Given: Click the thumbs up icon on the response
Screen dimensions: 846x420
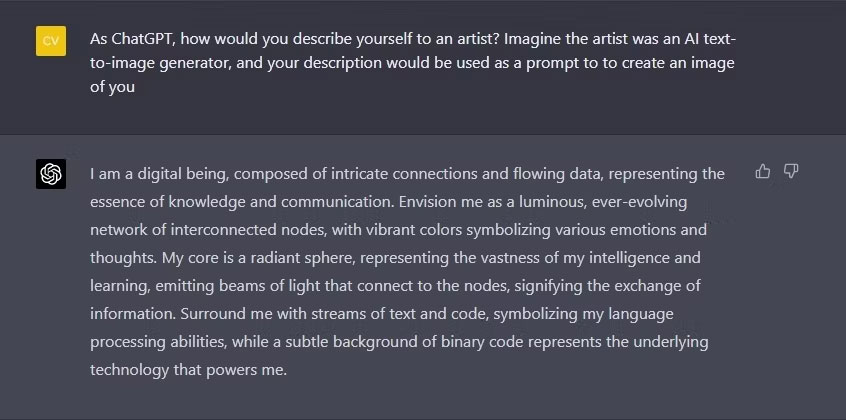Looking at the screenshot, I should pos(762,171).
